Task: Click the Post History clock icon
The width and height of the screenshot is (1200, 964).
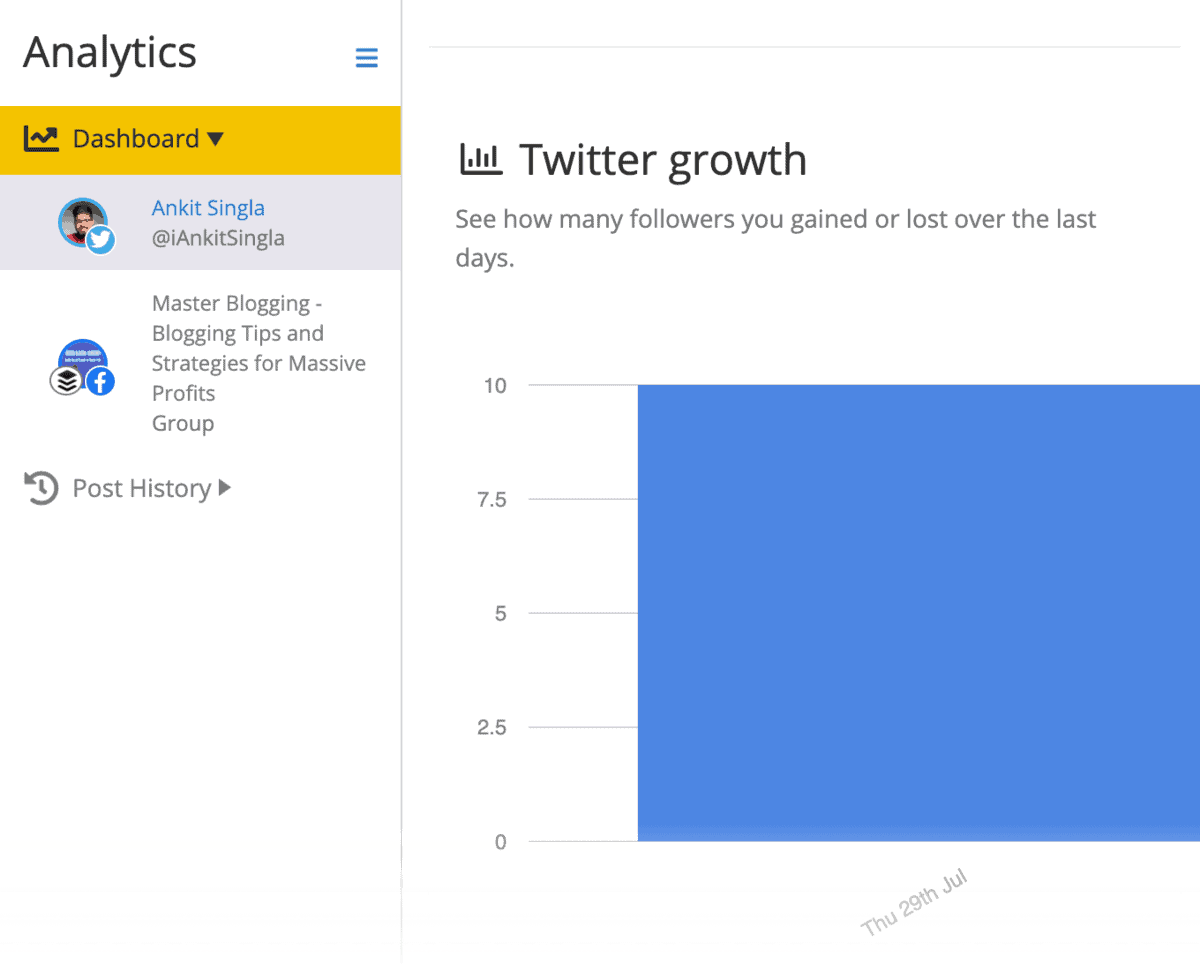Action: click(x=41, y=488)
